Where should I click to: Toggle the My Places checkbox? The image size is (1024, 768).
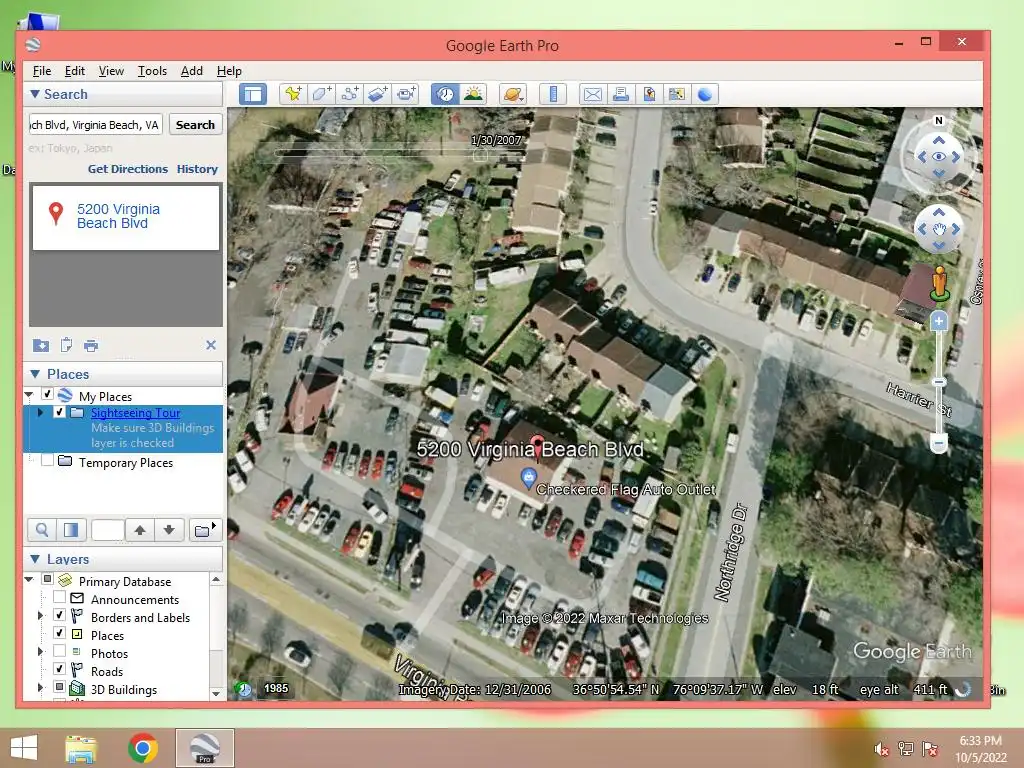coord(47,394)
